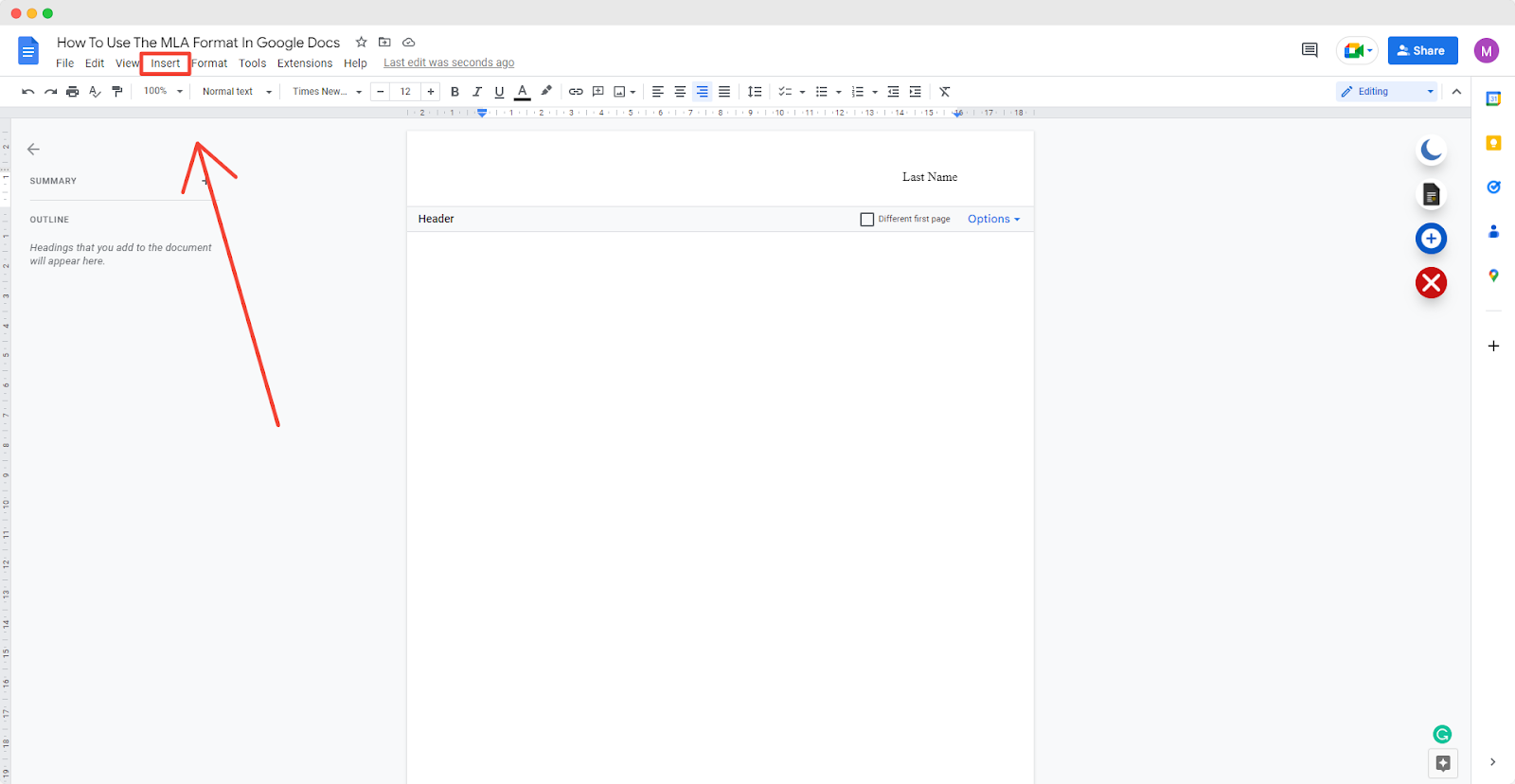Close the document outline with back arrow
The image size is (1515, 784).
[33, 149]
